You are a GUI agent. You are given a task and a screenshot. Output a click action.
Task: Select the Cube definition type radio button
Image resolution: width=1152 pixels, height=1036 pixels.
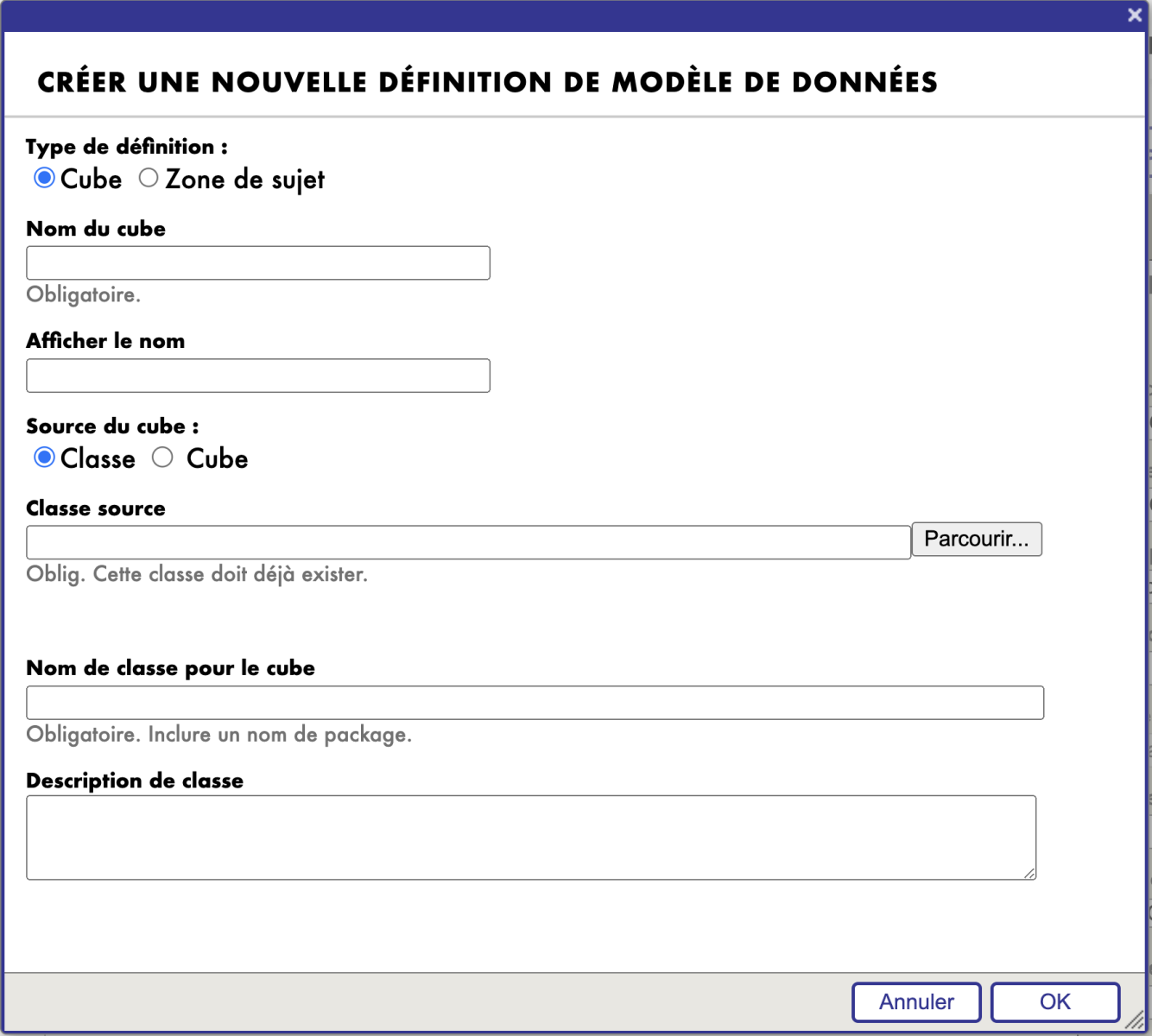[x=44, y=178]
